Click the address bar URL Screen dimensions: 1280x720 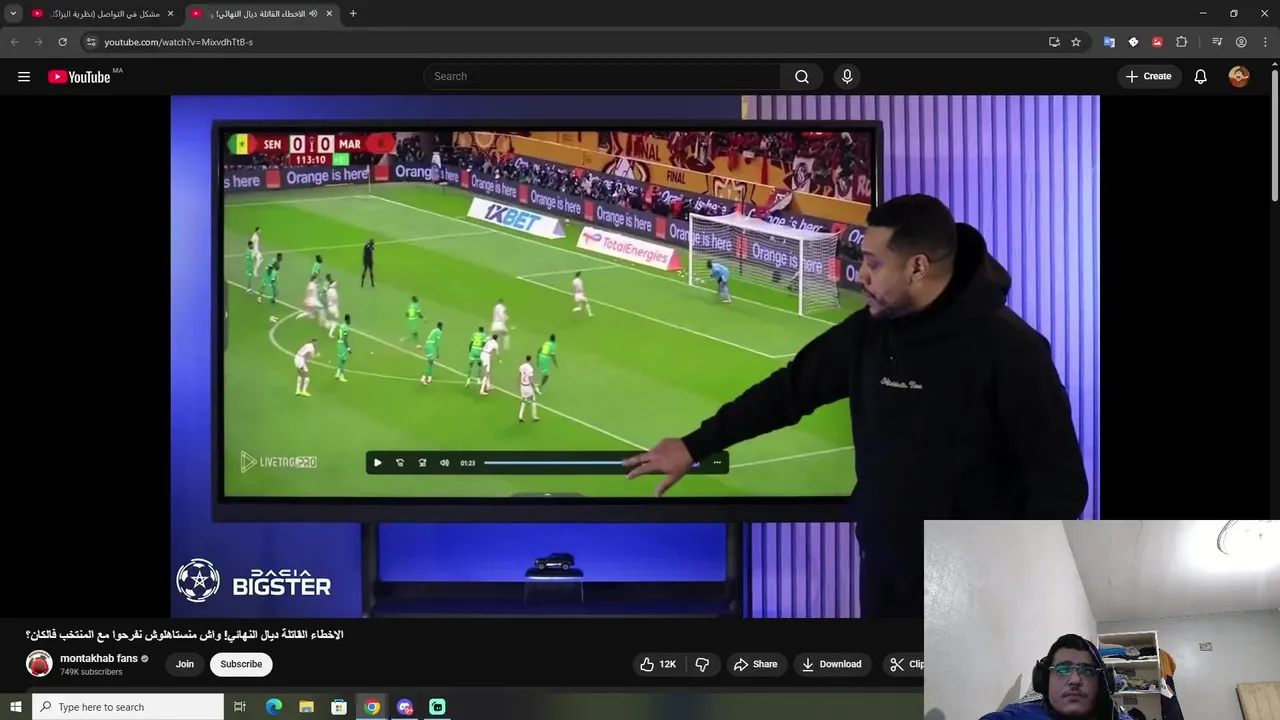(x=178, y=42)
